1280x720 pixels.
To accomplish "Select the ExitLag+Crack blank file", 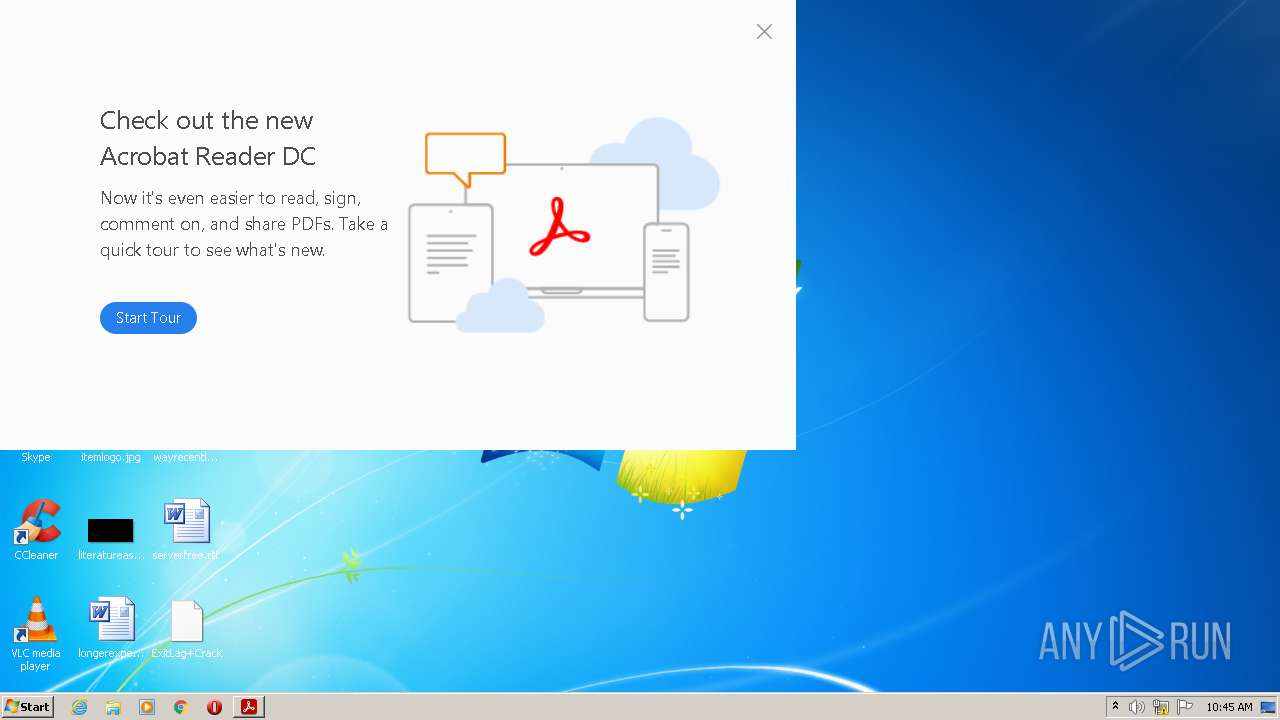I will (187, 628).
